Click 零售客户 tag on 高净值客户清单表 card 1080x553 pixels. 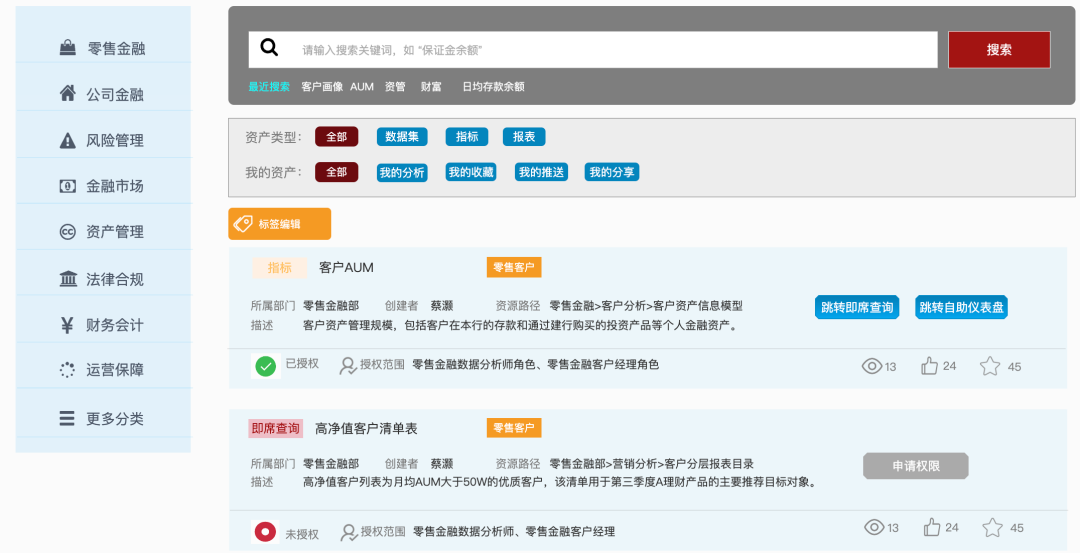point(514,428)
